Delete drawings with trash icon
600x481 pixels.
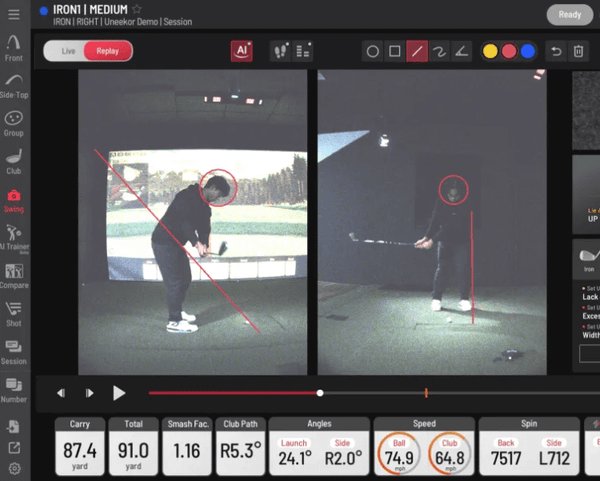[578, 51]
